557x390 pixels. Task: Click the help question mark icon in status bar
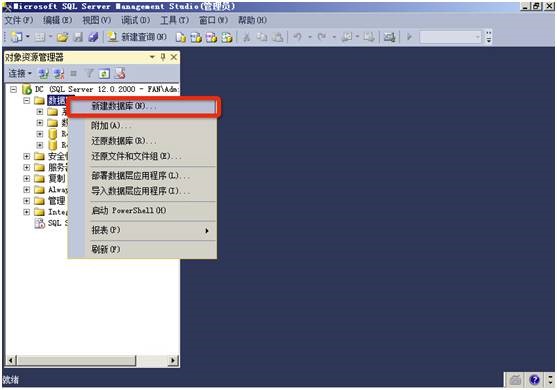[x=534, y=380]
